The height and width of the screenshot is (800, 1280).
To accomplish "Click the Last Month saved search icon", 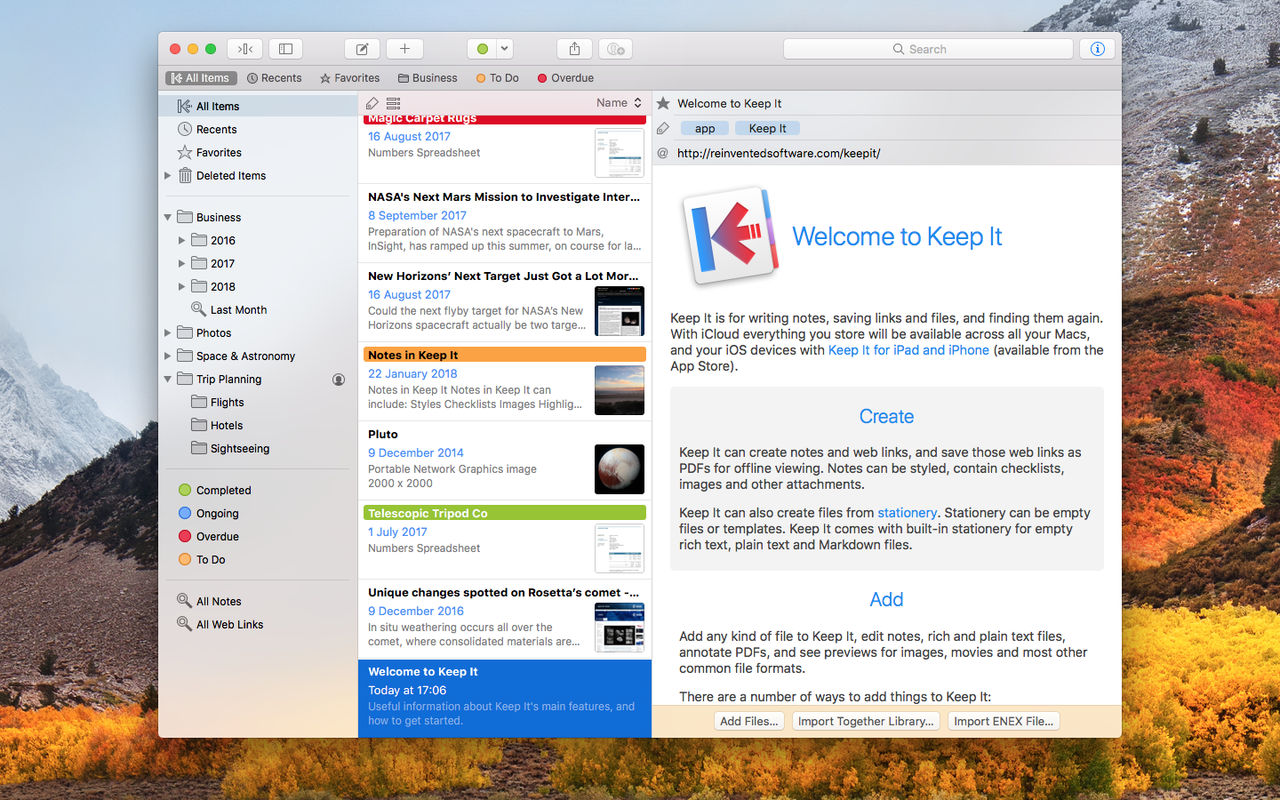I will tap(199, 310).
